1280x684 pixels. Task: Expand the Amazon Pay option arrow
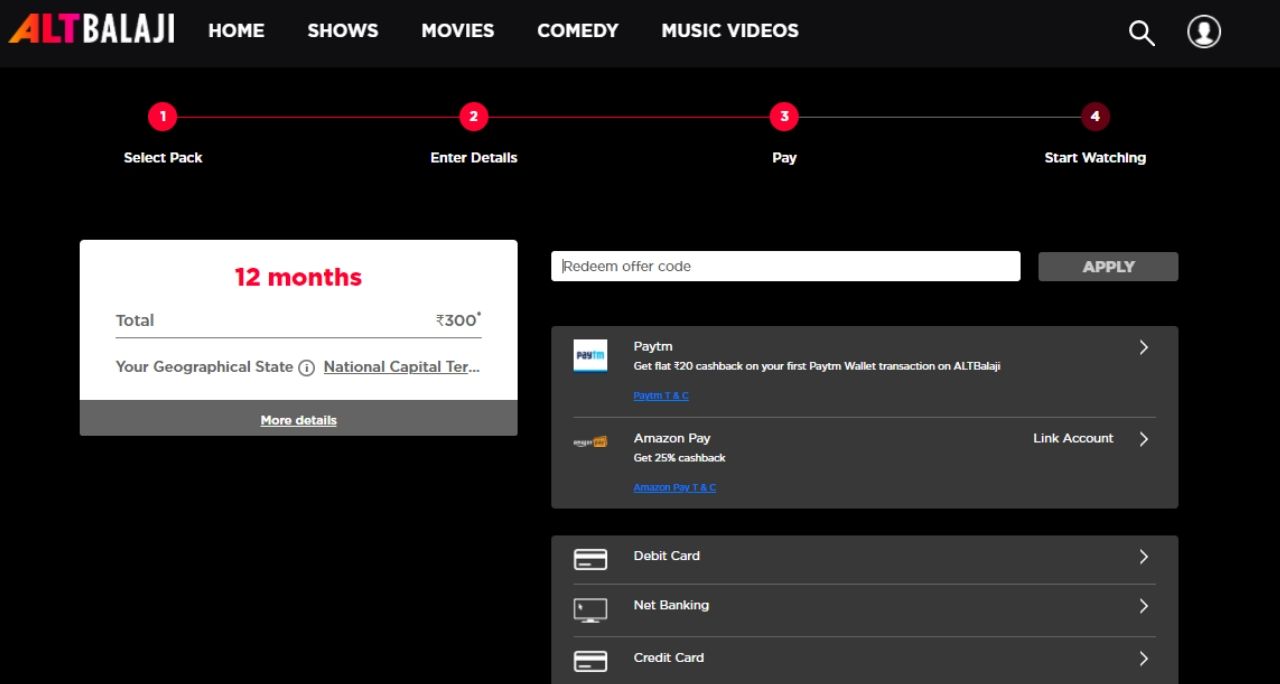click(1144, 439)
